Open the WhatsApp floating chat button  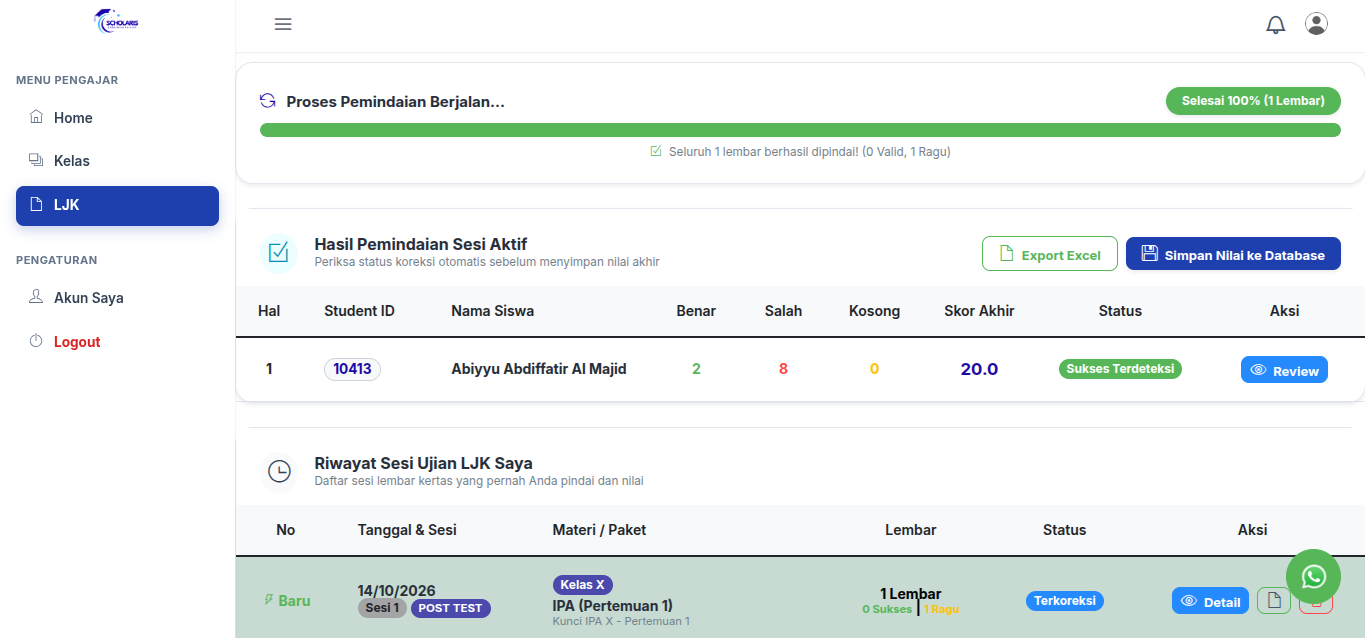click(1313, 576)
